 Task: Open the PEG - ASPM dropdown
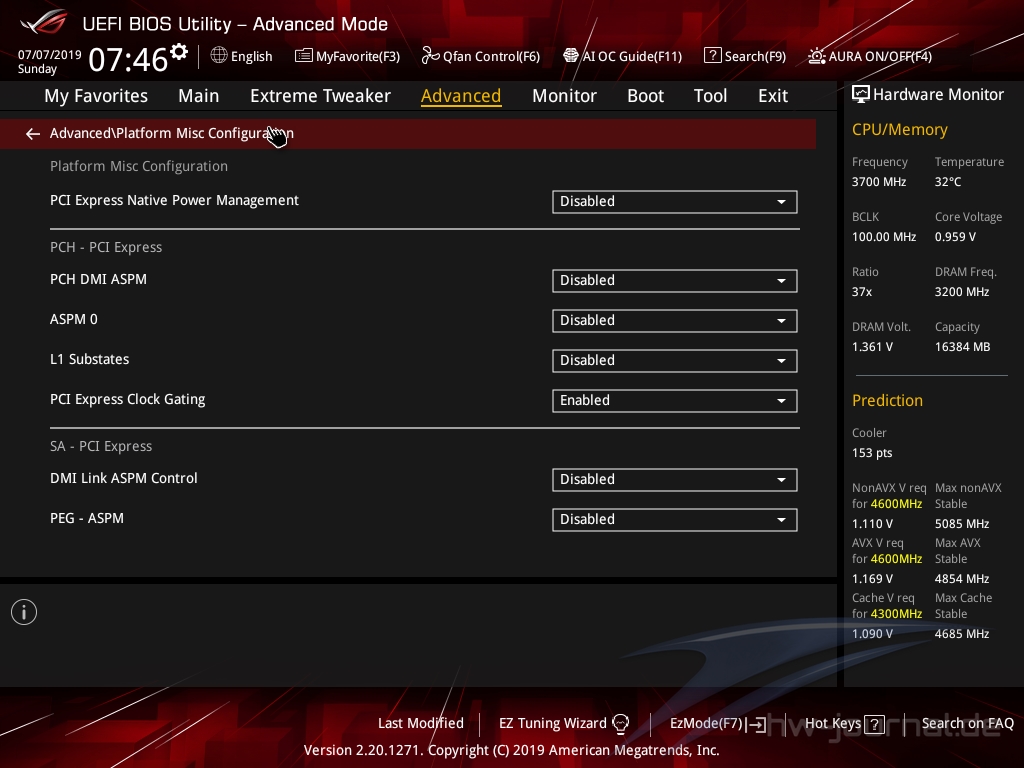675,520
